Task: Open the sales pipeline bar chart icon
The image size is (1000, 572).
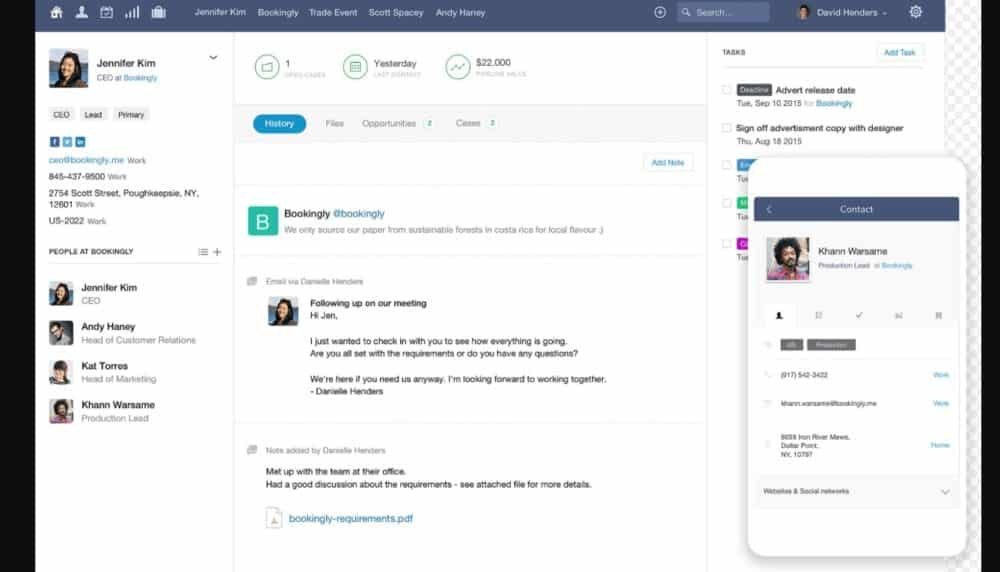Action: (x=132, y=13)
